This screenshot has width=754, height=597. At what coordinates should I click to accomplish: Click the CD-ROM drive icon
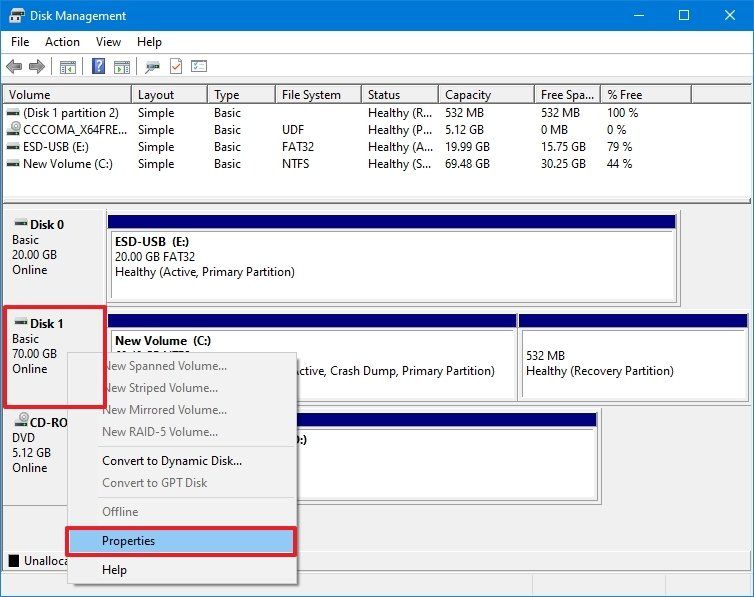(21, 420)
